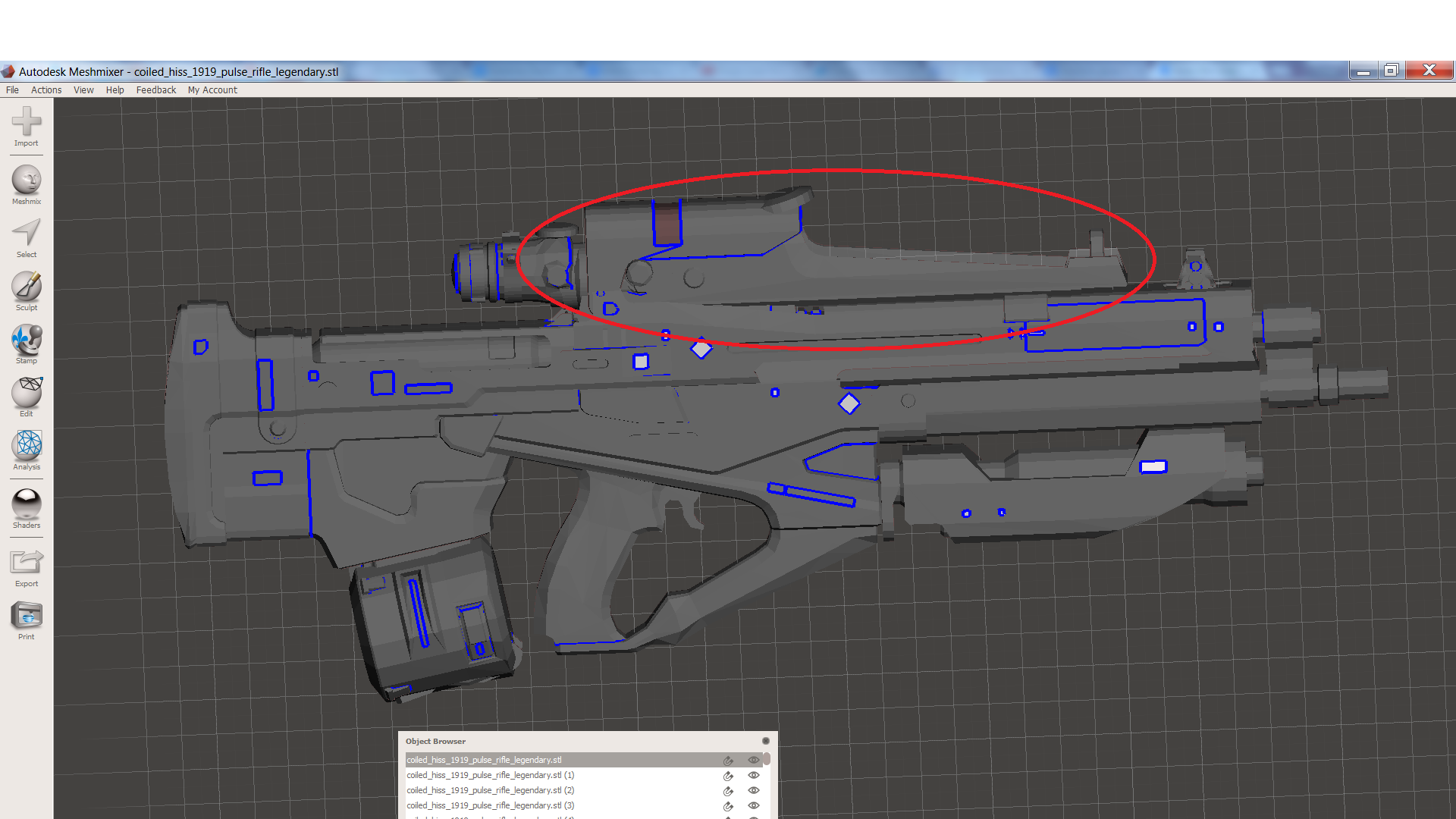
Task: Hide the first coiled_hiss rifle object
Action: click(x=754, y=760)
